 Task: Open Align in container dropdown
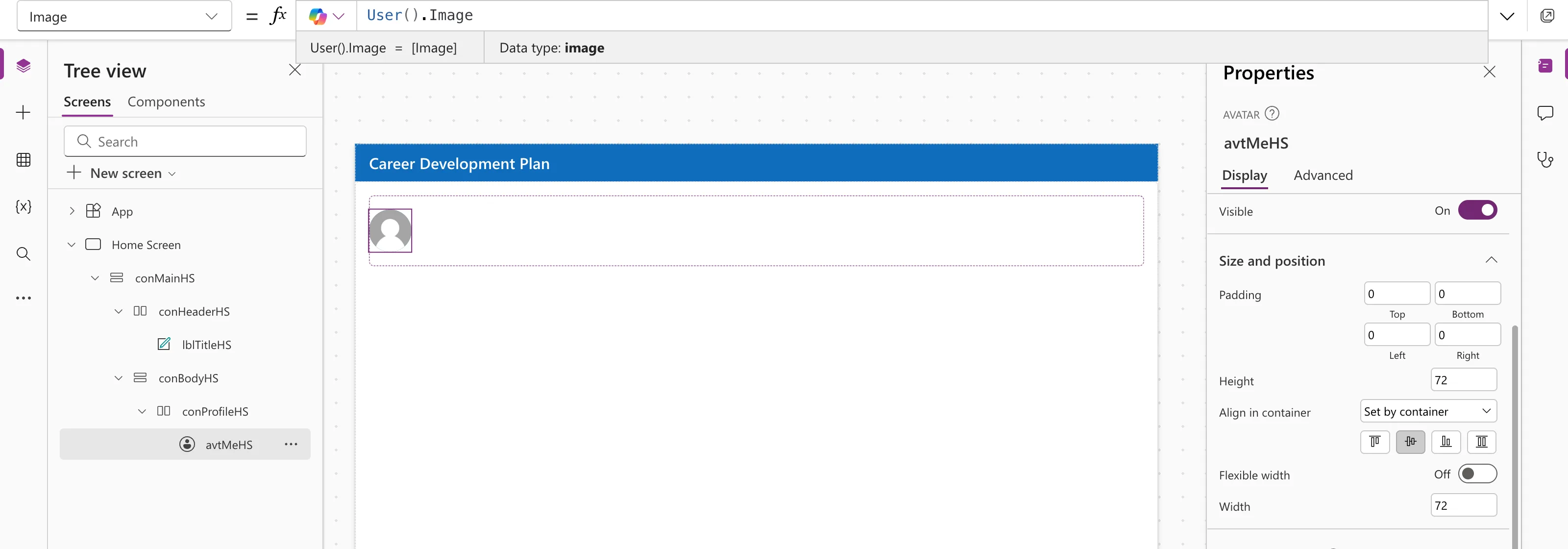(1428, 411)
